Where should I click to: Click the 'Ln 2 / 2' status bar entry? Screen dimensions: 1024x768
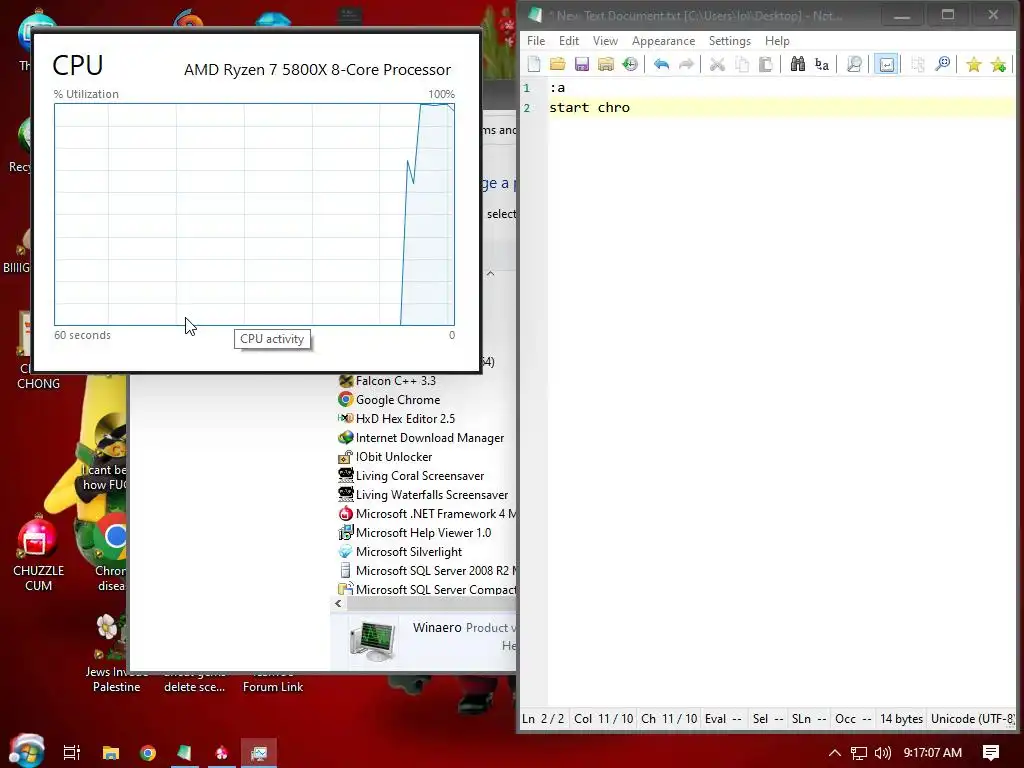tap(543, 719)
